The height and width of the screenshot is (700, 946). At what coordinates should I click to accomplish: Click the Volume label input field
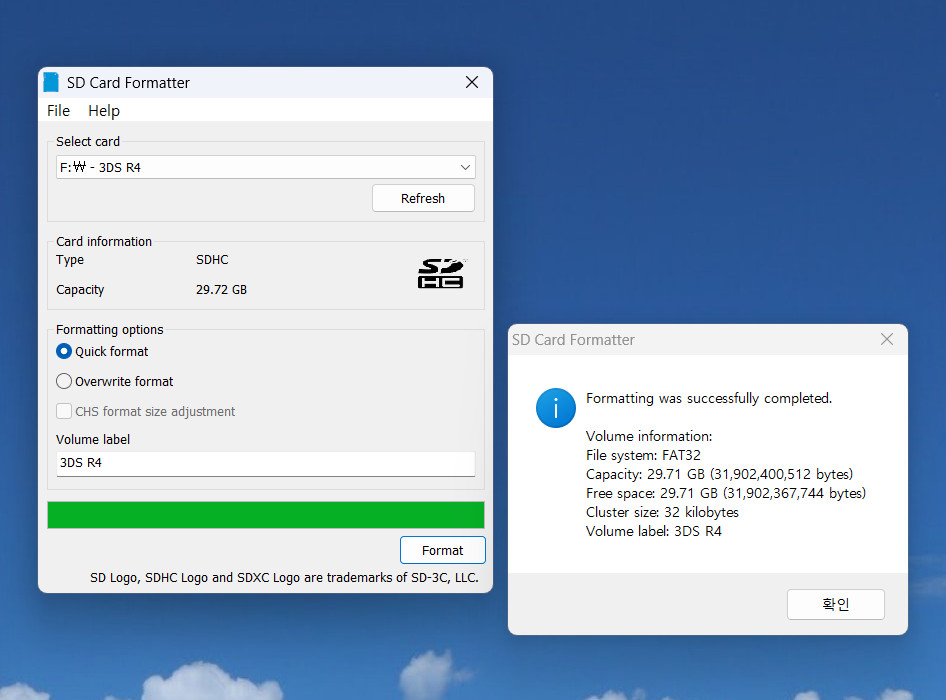click(x=265, y=463)
